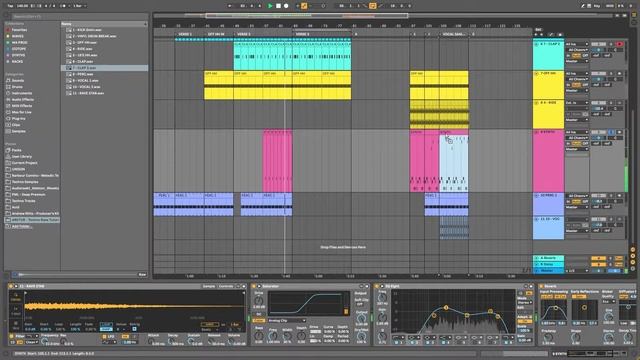Switch Simpler to Classic mode
Image resolution: width=640 pixels, height=360 pixels.
click(x=16, y=296)
